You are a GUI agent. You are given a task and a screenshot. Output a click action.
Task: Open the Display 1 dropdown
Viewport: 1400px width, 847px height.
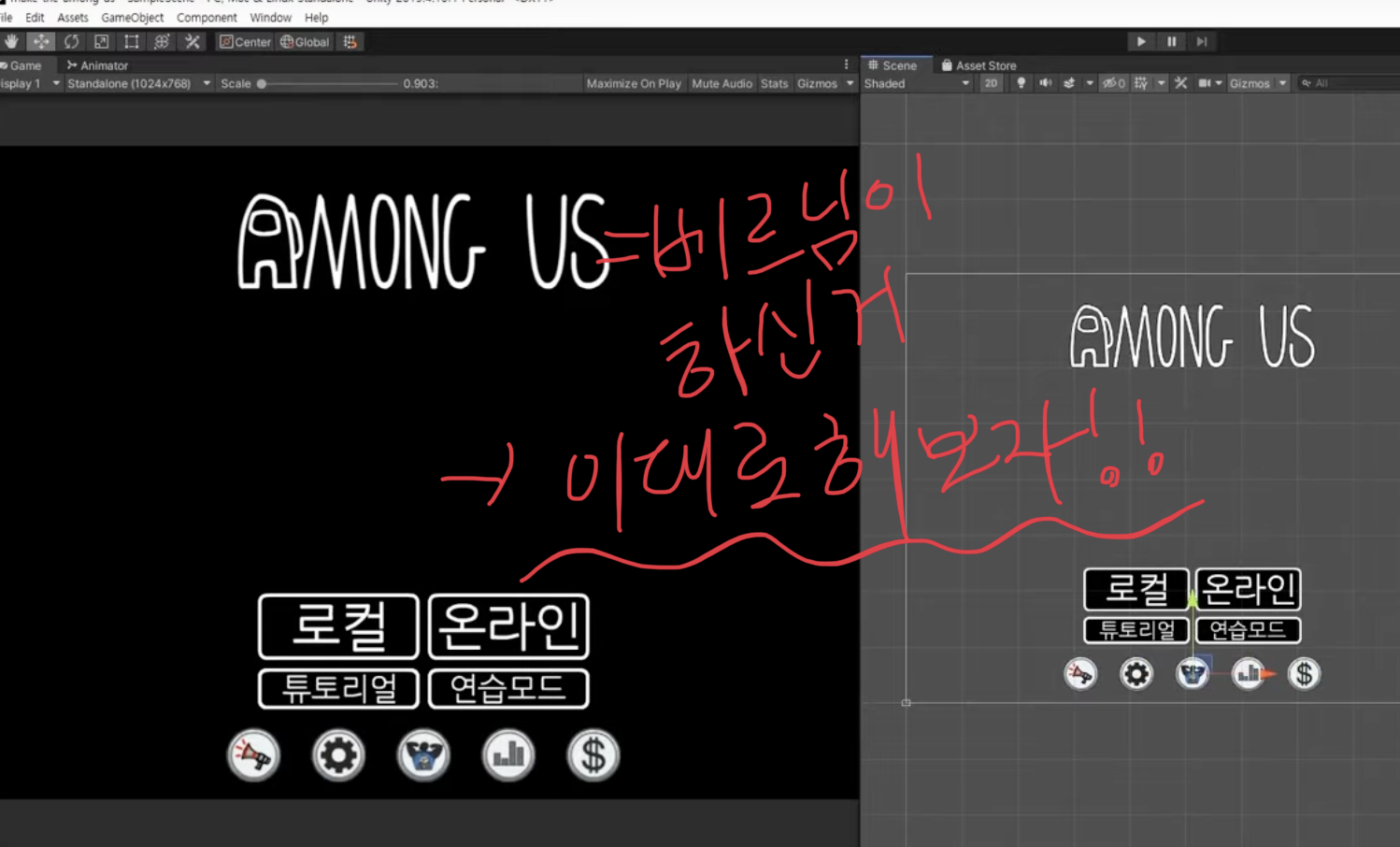(x=30, y=83)
